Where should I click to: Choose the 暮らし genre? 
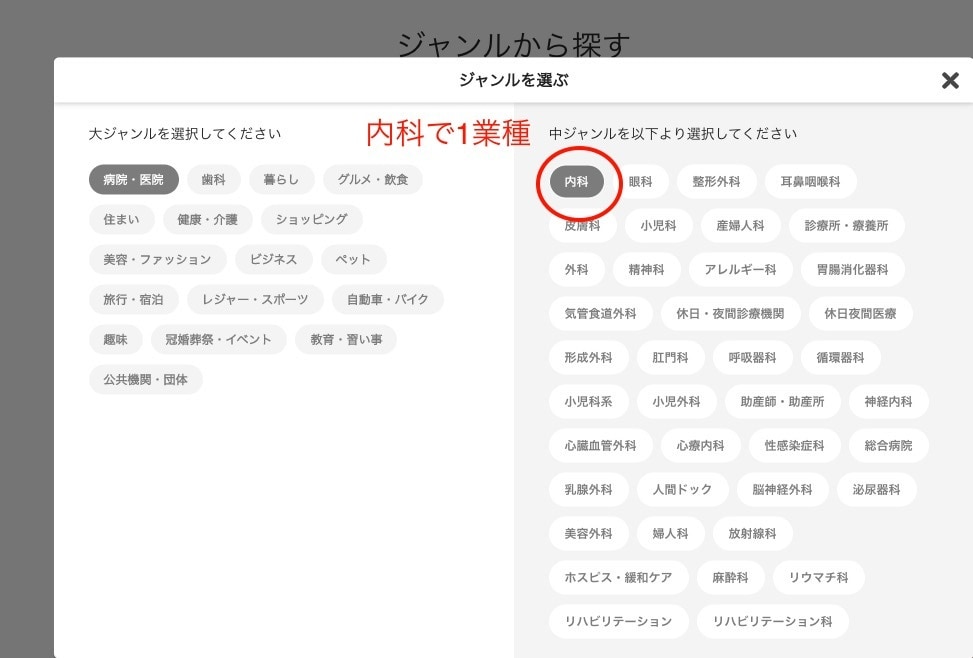pos(281,179)
